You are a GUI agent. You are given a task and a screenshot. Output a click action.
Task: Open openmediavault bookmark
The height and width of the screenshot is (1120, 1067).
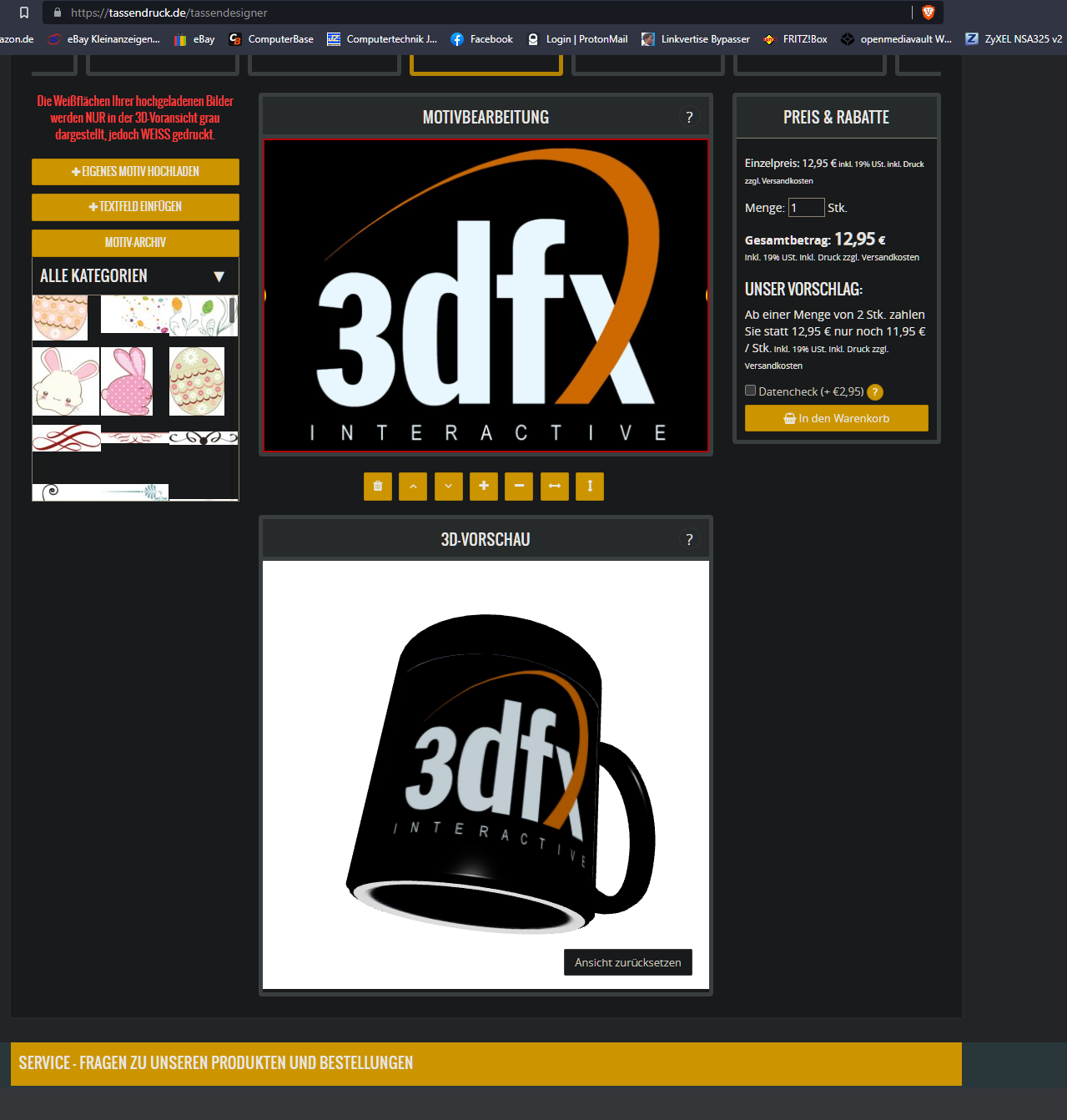[x=896, y=39]
